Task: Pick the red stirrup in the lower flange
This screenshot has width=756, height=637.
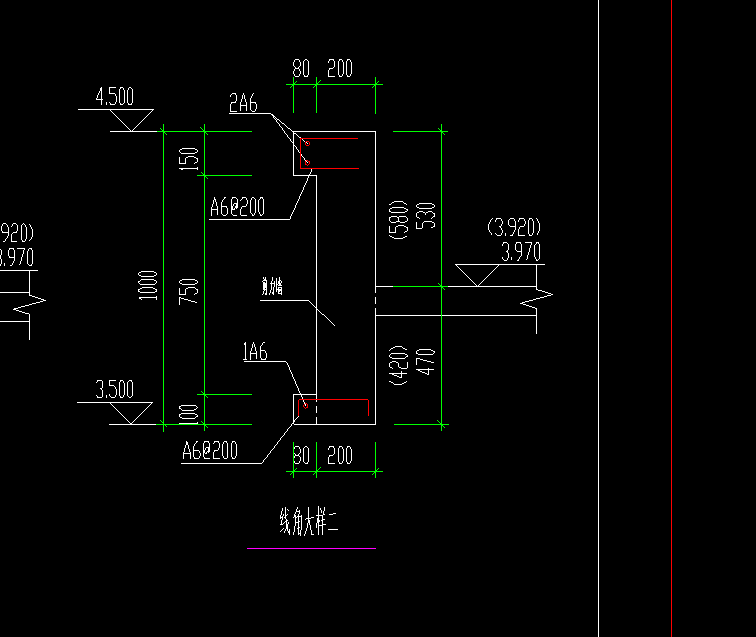Action: pos(334,408)
